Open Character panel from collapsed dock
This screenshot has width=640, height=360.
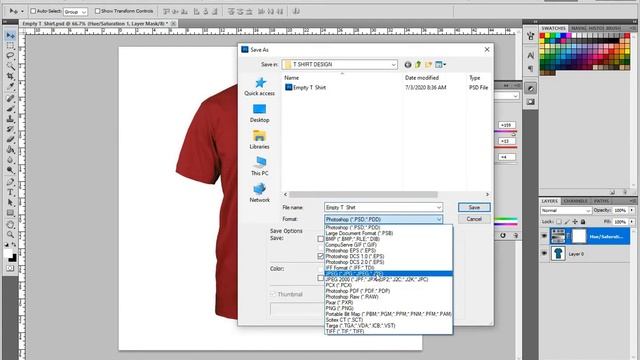coord(530,56)
